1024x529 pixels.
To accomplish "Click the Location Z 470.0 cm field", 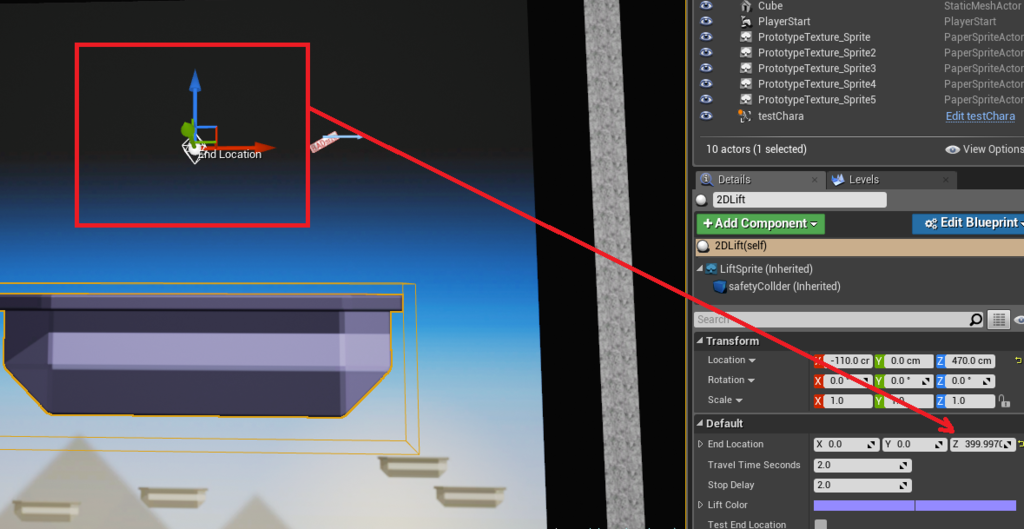I will pyautogui.click(x=971, y=361).
